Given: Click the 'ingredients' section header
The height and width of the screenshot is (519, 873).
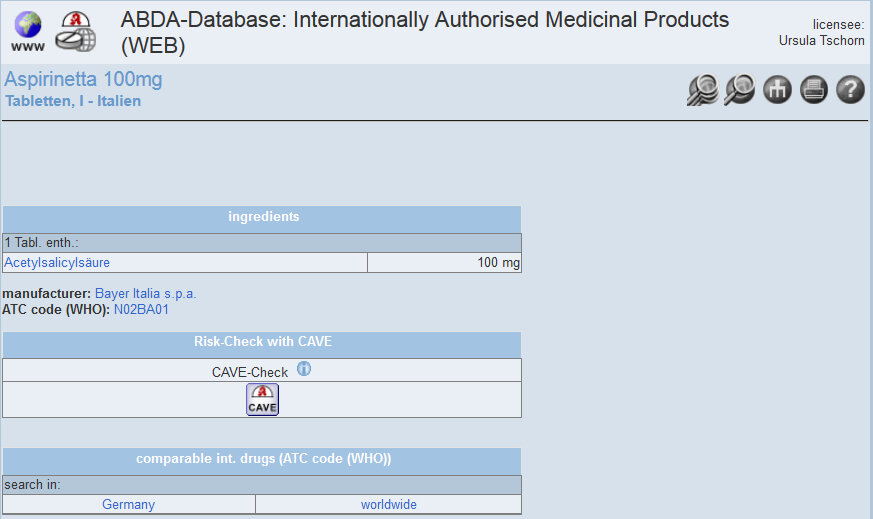Looking at the screenshot, I should tap(262, 219).
